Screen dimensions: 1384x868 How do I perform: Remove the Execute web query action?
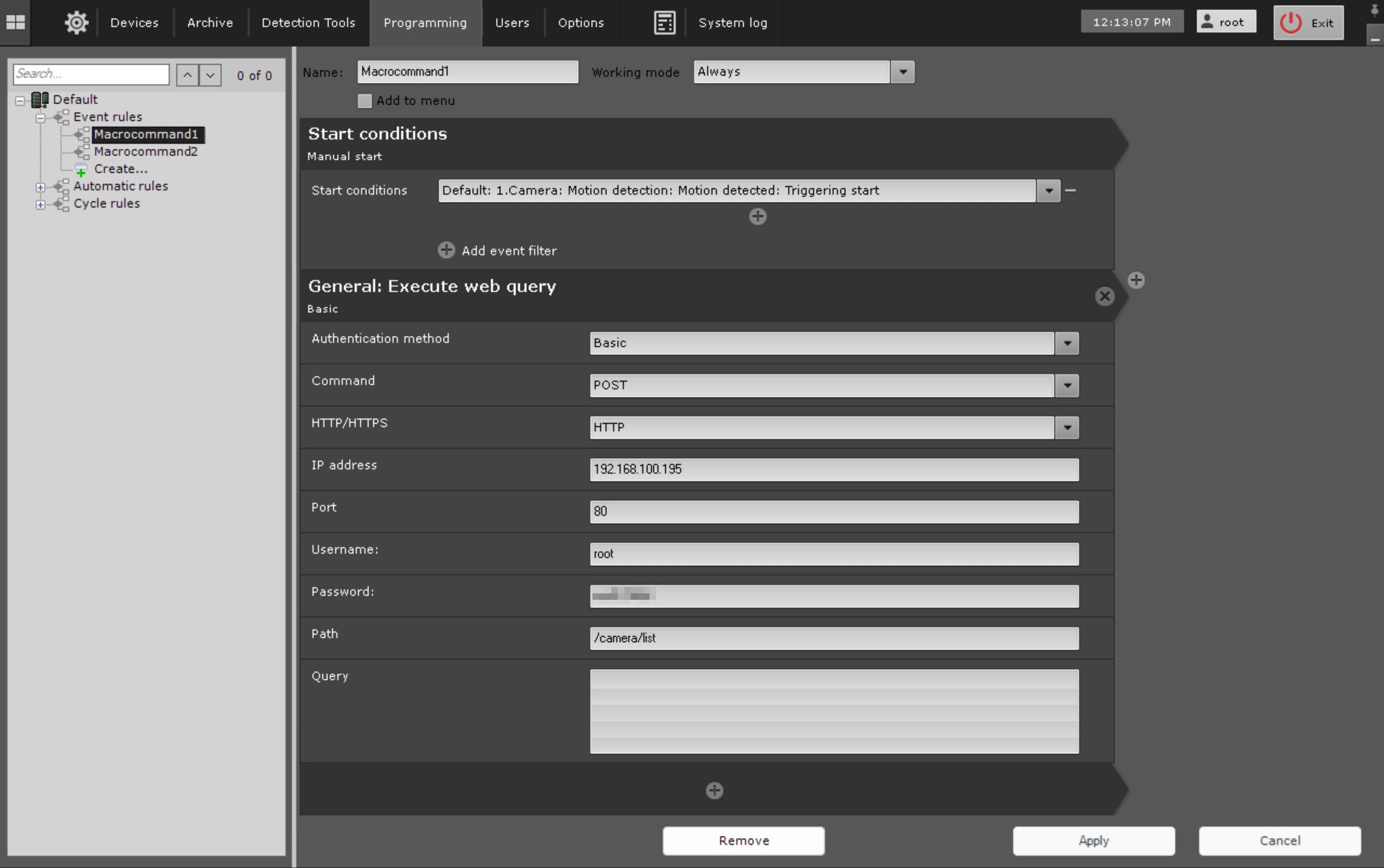(1104, 296)
